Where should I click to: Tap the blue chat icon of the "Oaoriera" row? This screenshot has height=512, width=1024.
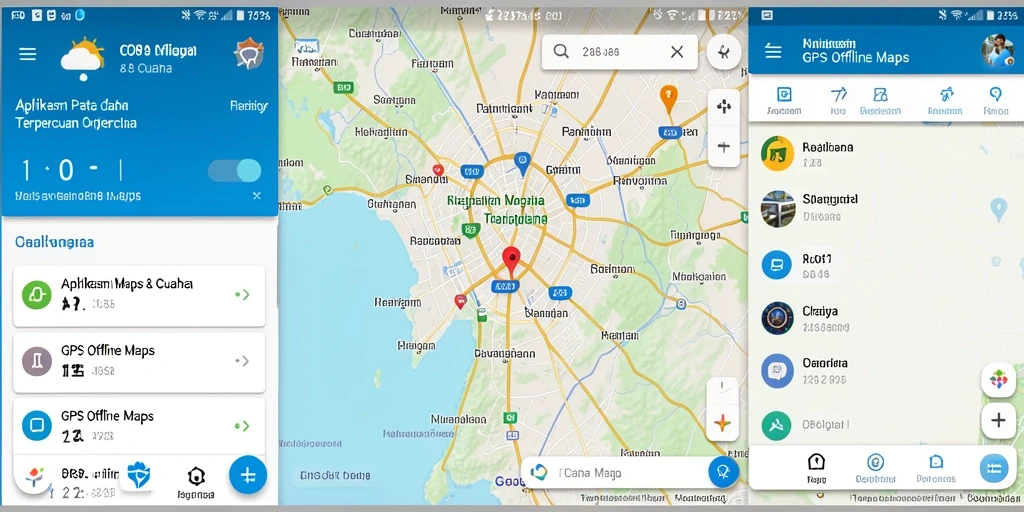point(777,371)
